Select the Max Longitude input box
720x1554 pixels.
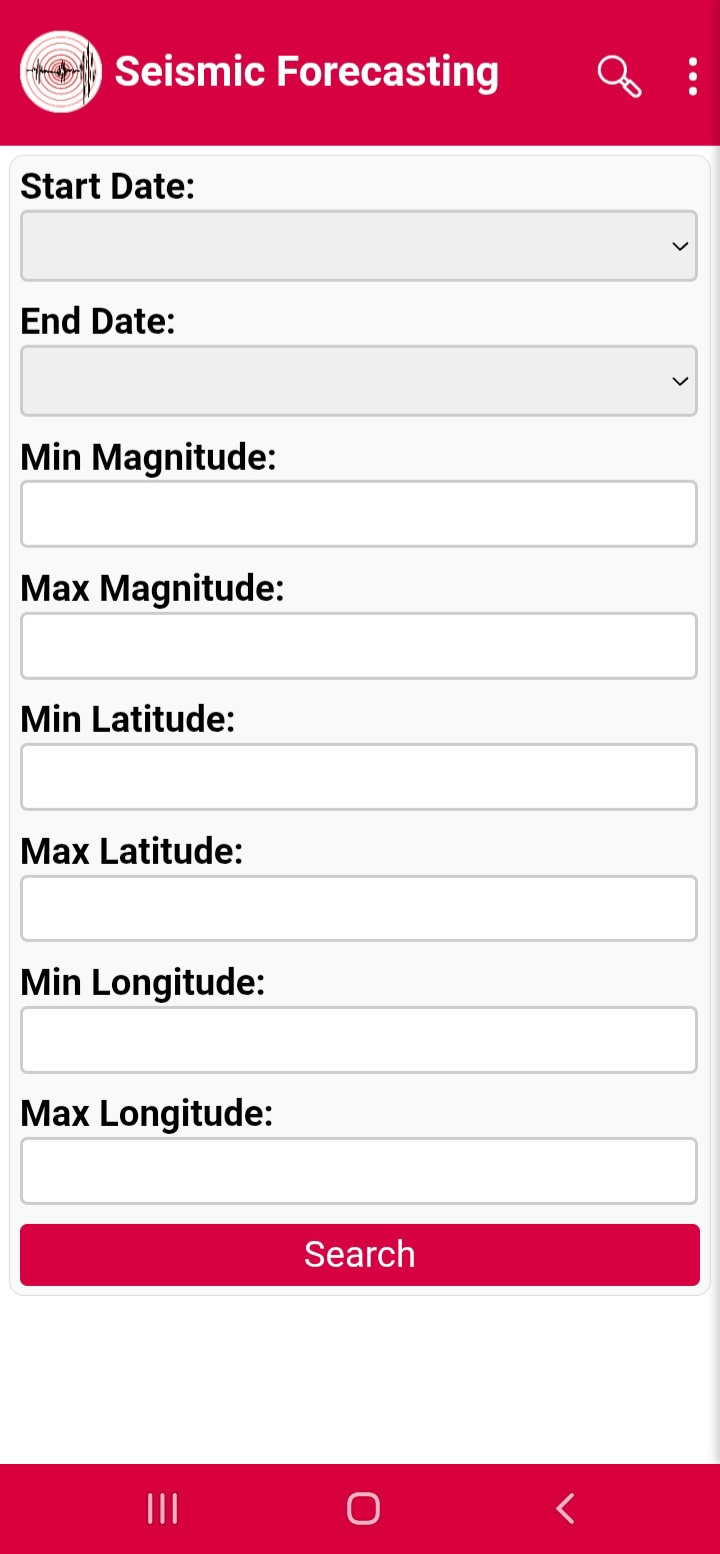tap(358, 1171)
